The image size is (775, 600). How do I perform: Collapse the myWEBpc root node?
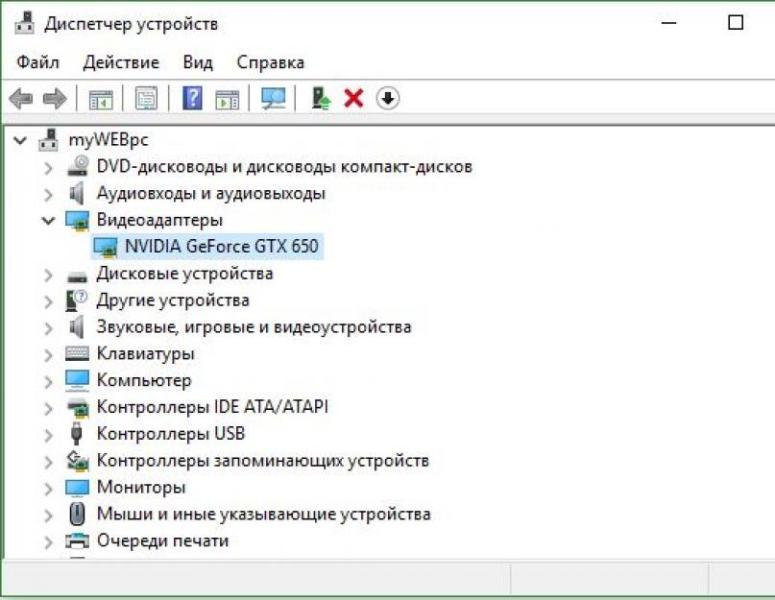[x=20, y=140]
